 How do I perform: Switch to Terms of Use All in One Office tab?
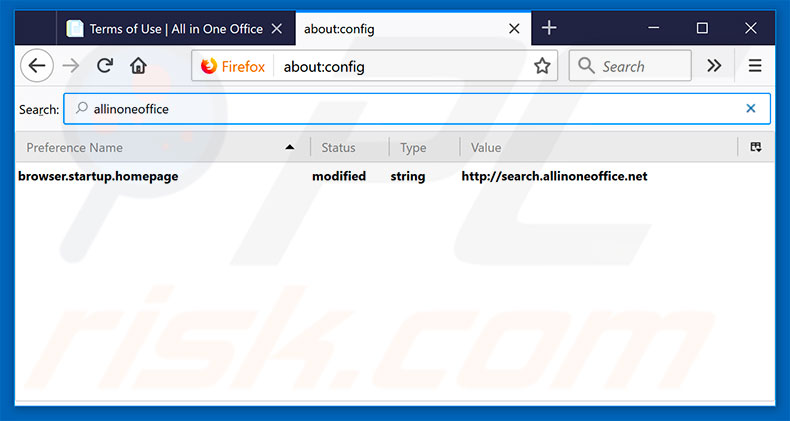point(175,29)
